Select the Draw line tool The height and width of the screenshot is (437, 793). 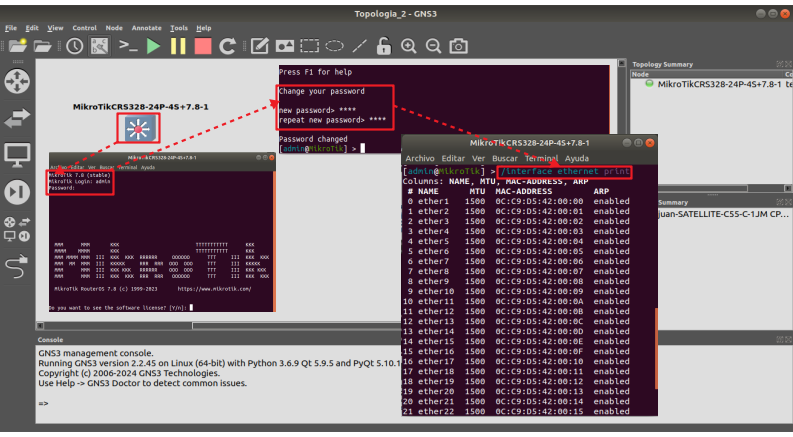pyautogui.click(x=359, y=46)
